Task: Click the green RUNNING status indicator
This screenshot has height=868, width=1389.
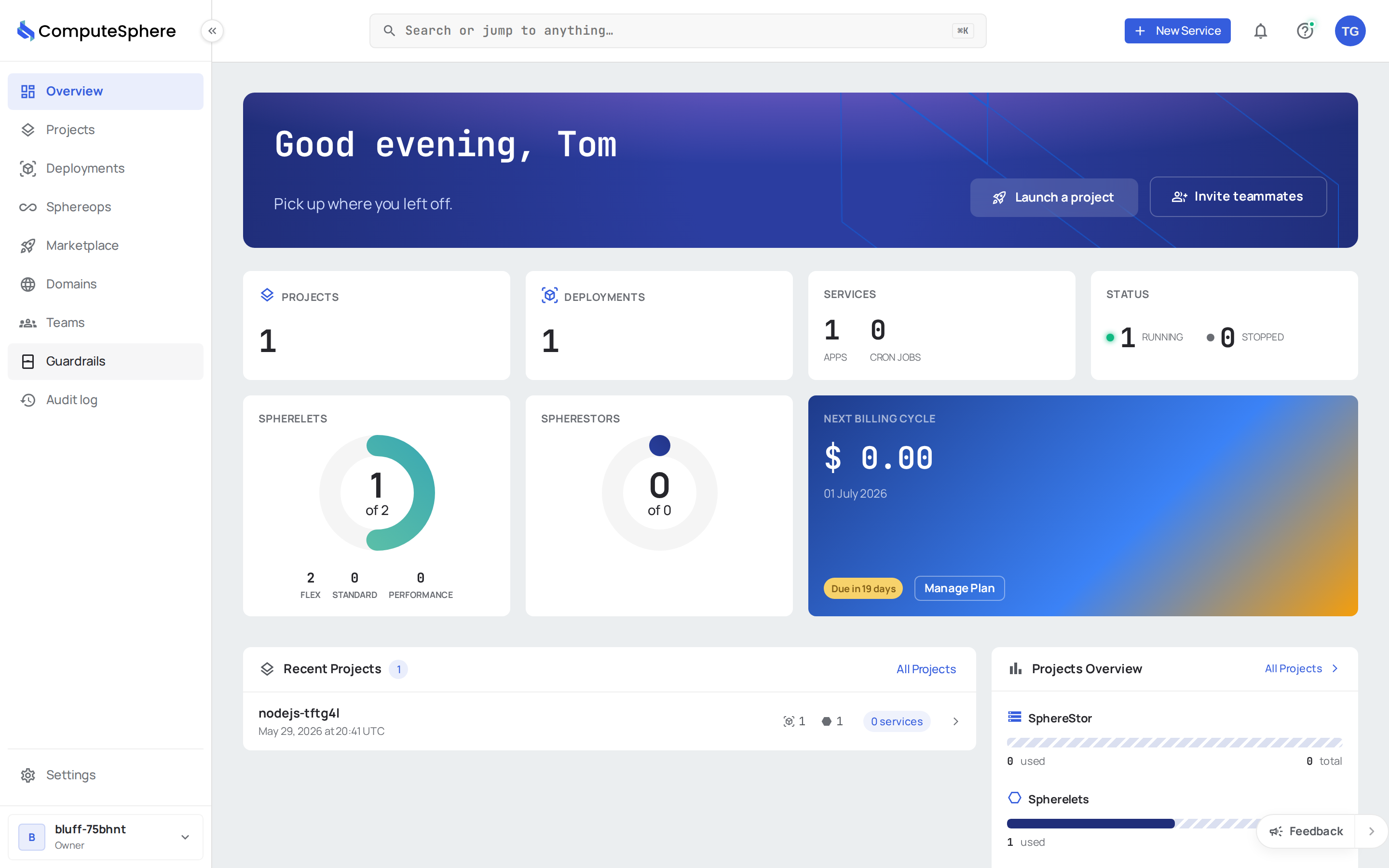Action: pos(1110,338)
